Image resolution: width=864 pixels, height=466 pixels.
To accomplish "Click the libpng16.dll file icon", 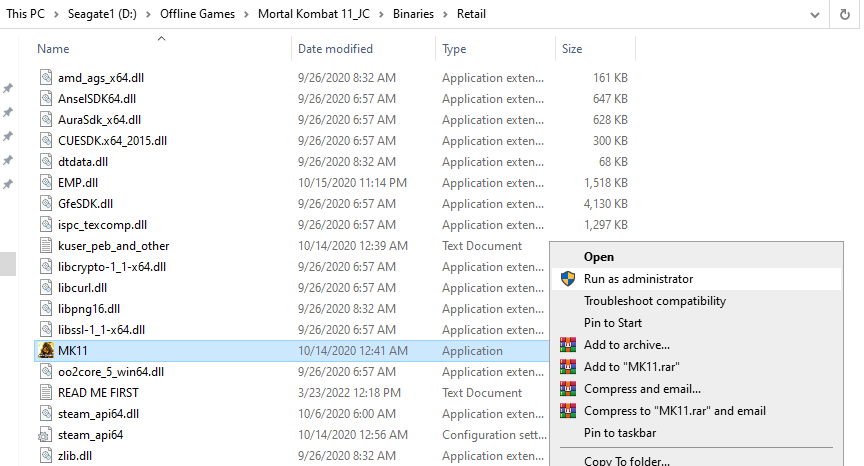I will (46, 308).
